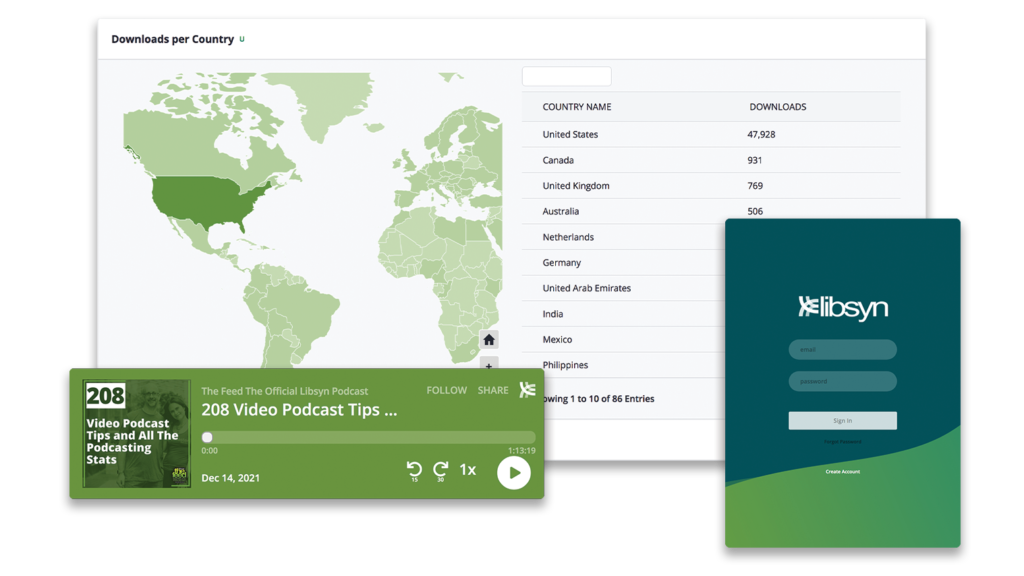Open the episode 208 cover thumbnail
This screenshot has width=1024, height=576.
[x=137, y=434]
